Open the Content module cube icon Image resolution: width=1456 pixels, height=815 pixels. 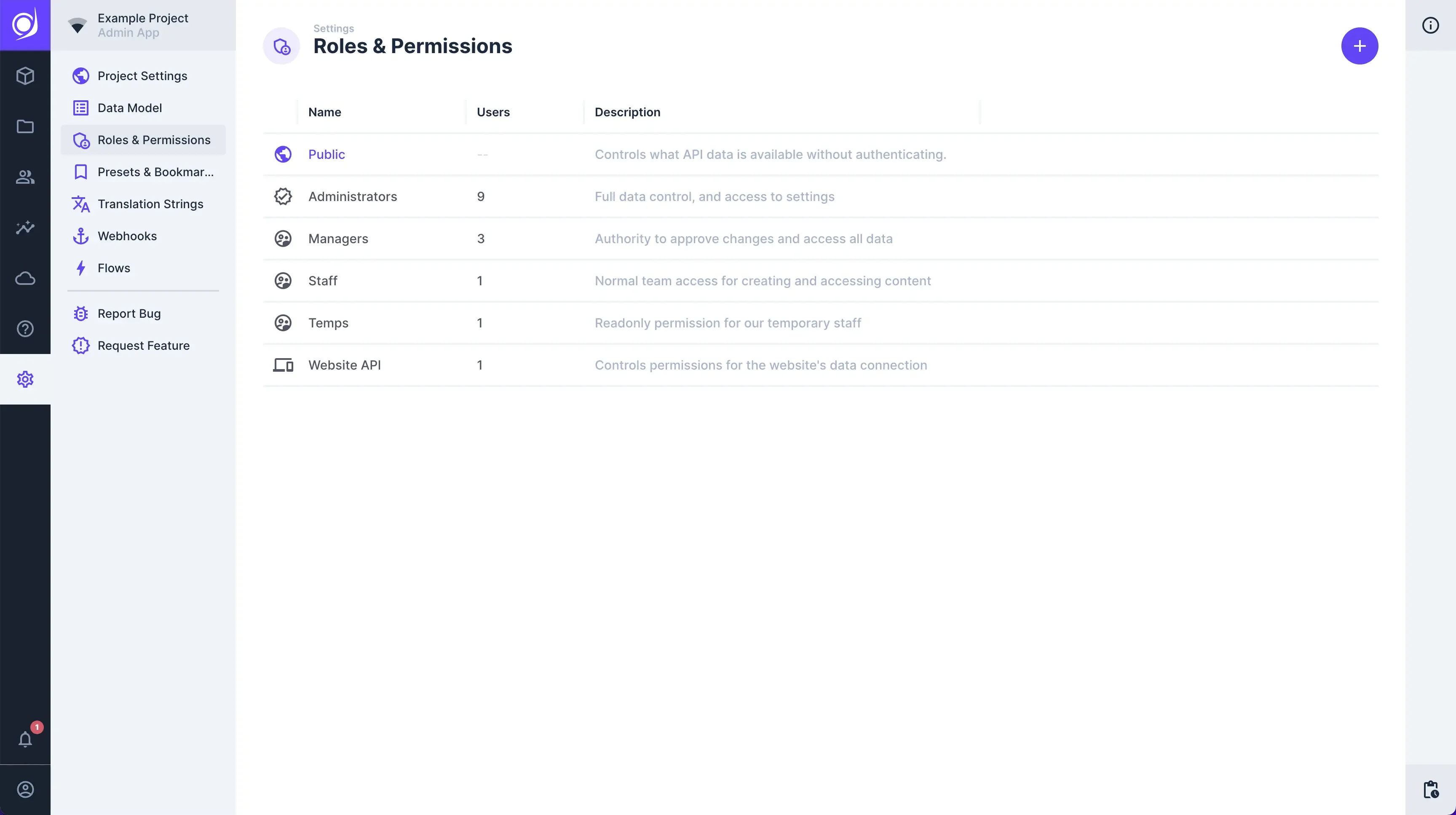point(25,76)
